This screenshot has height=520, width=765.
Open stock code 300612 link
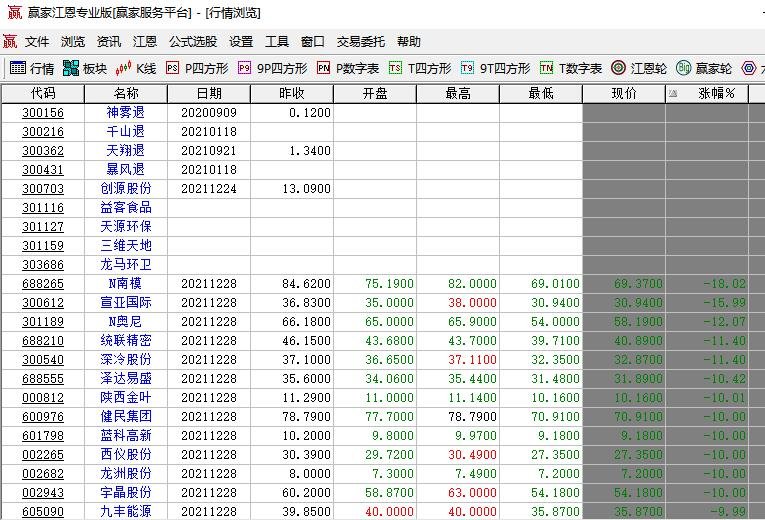[43, 303]
